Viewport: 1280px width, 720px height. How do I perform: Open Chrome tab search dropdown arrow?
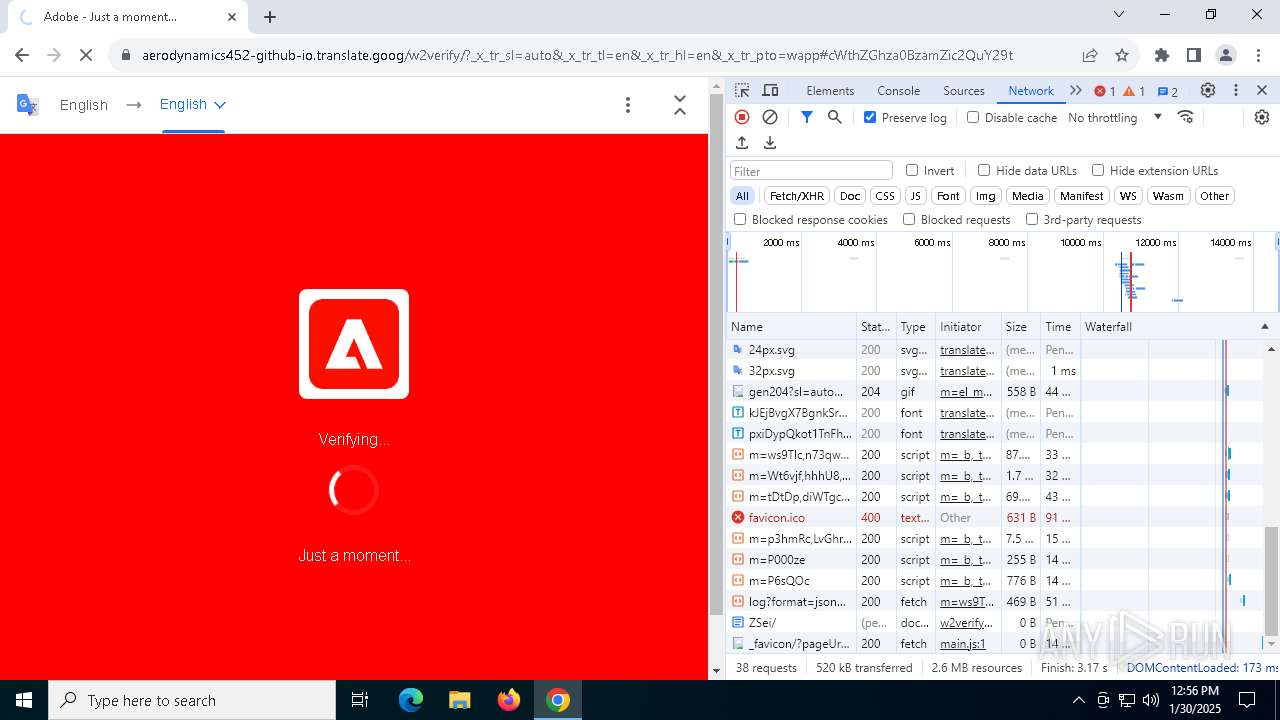tap(1119, 14)
